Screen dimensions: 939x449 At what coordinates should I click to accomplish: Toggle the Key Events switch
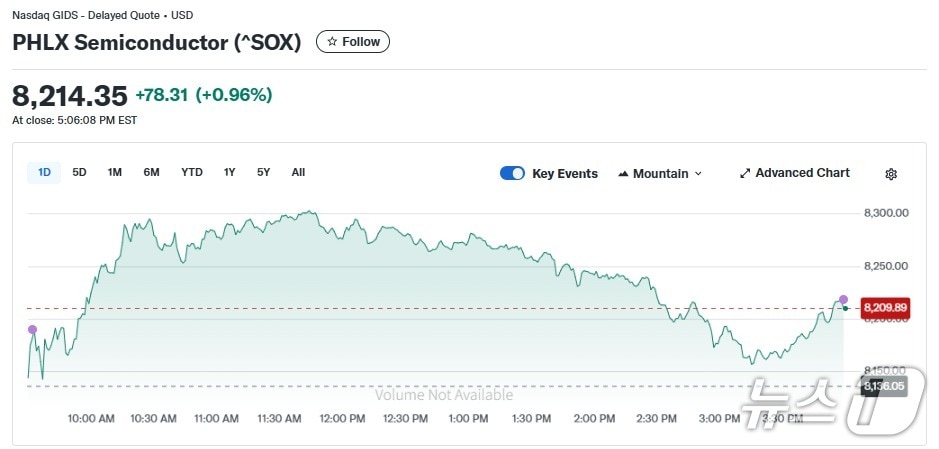512,173
